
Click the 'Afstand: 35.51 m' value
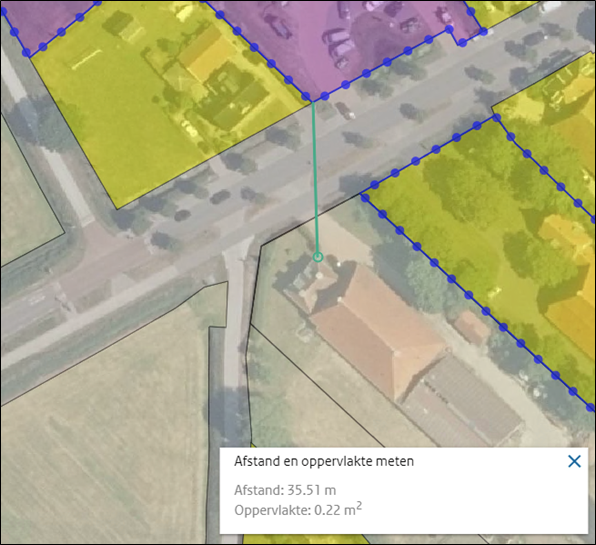coord(285,490)
